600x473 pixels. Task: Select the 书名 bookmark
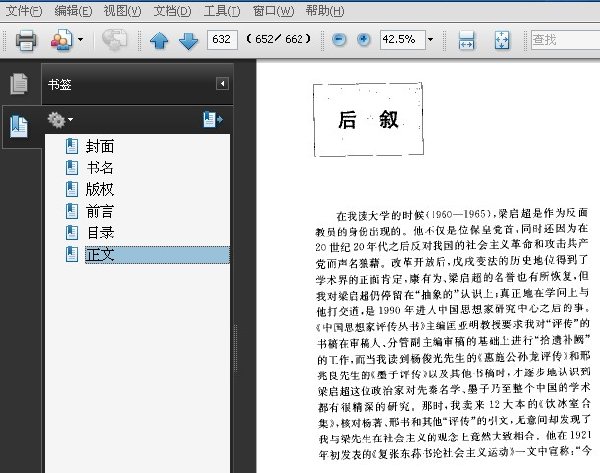pos(99,168)
